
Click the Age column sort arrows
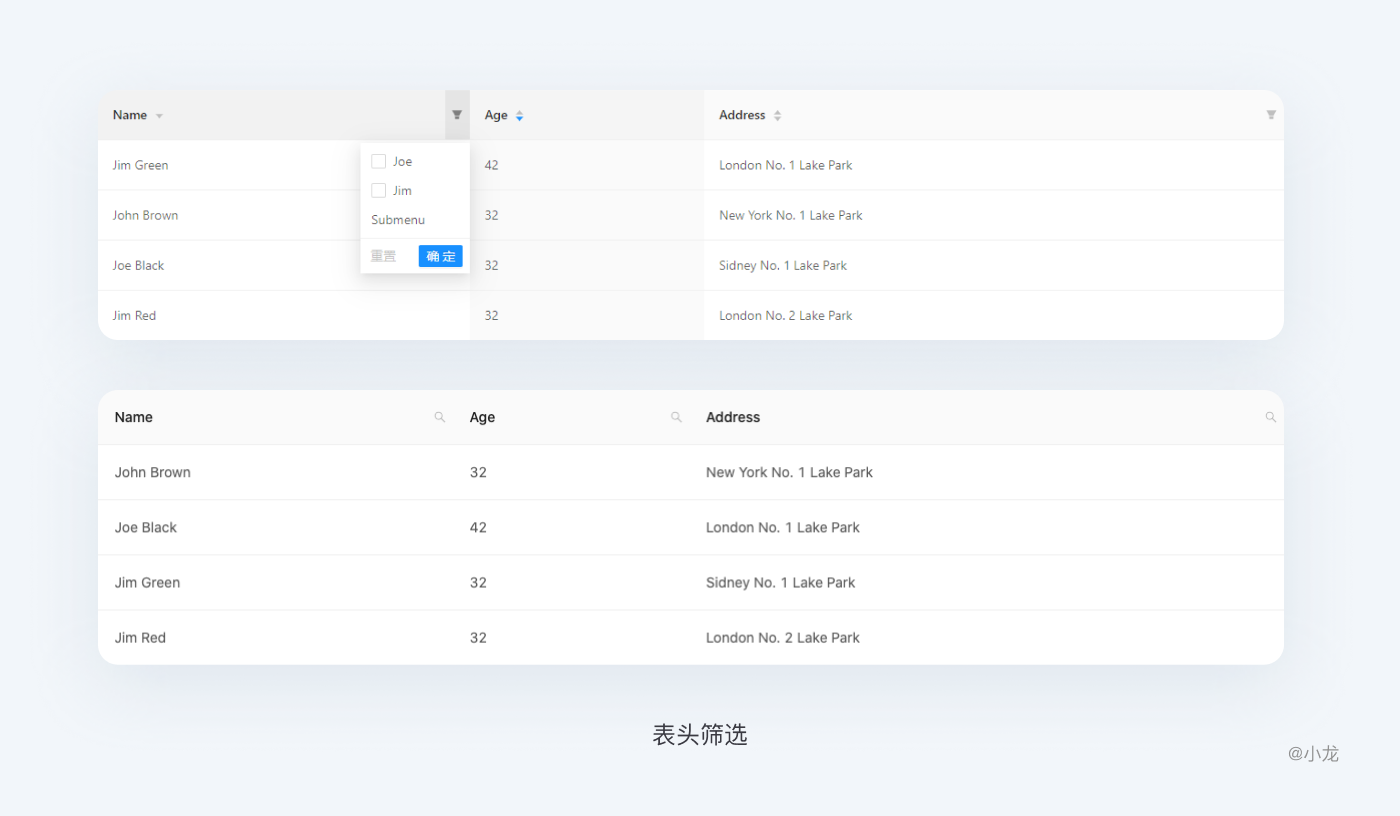[519, 116]
